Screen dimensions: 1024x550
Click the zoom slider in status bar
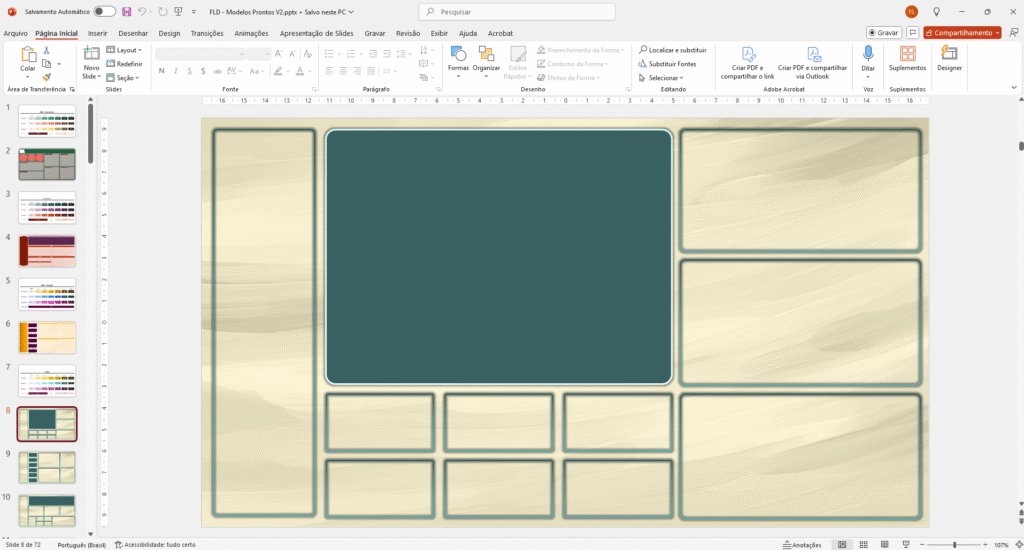[x=955, y=545]
